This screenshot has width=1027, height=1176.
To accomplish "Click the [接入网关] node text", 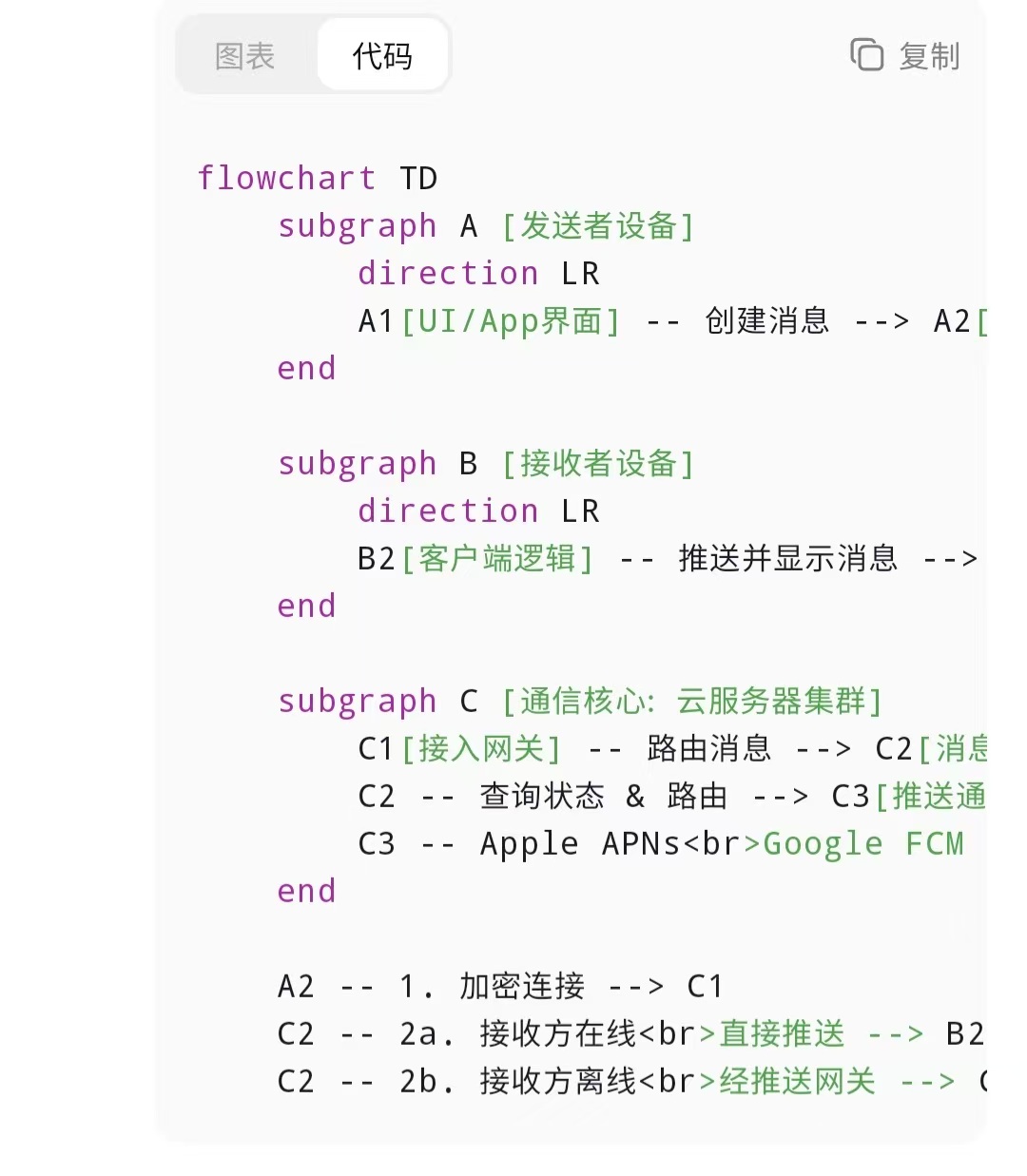I will click(481, 749).
